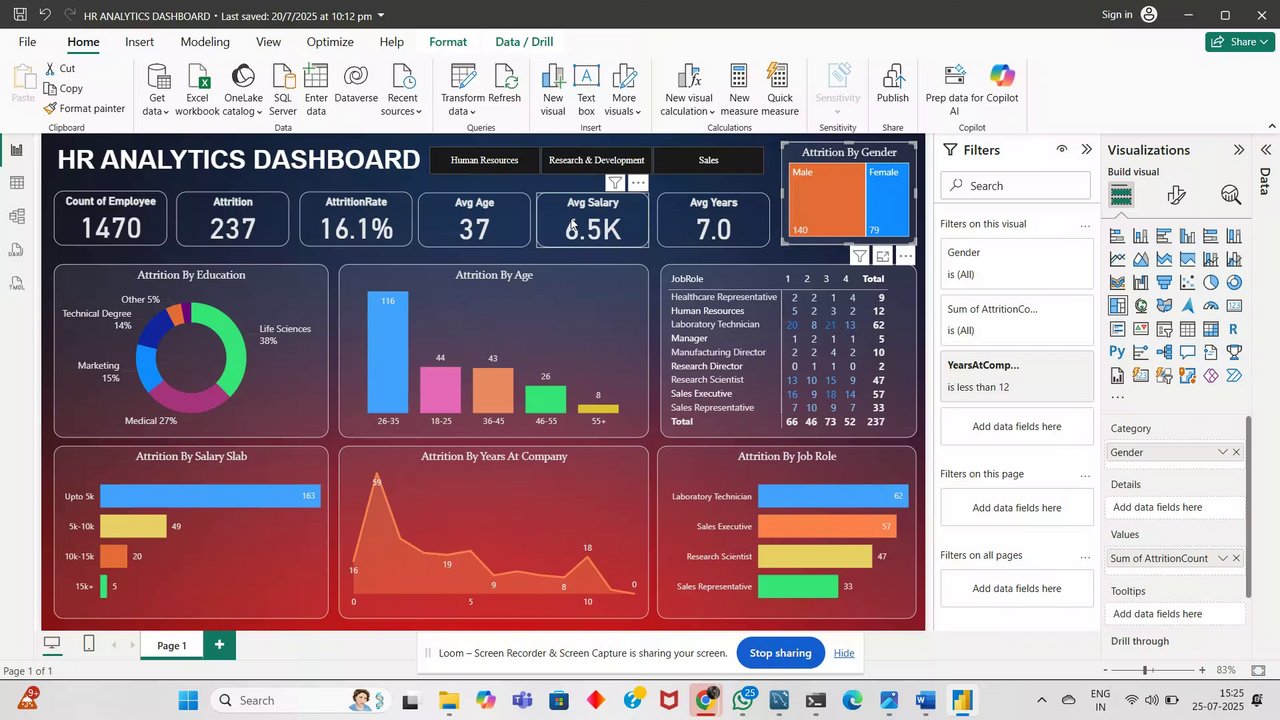Screen dimensions: 1280x720
Task: Expand More visuals dropdown
Action: 624,90
